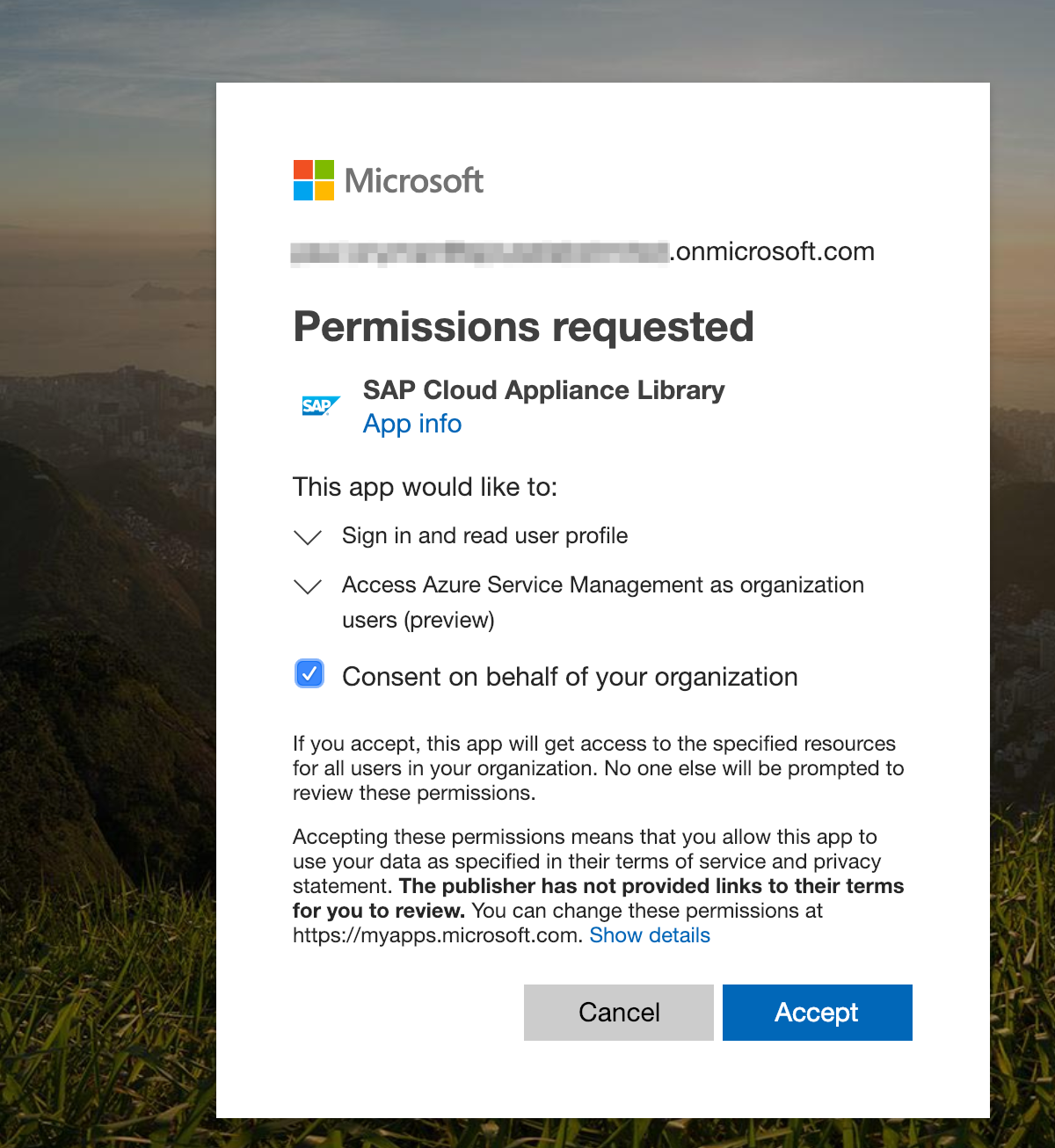Click the This app would like to text
Image resolution: width=1055 pixels, height=1148 pixels.
[x=425, y=487]
